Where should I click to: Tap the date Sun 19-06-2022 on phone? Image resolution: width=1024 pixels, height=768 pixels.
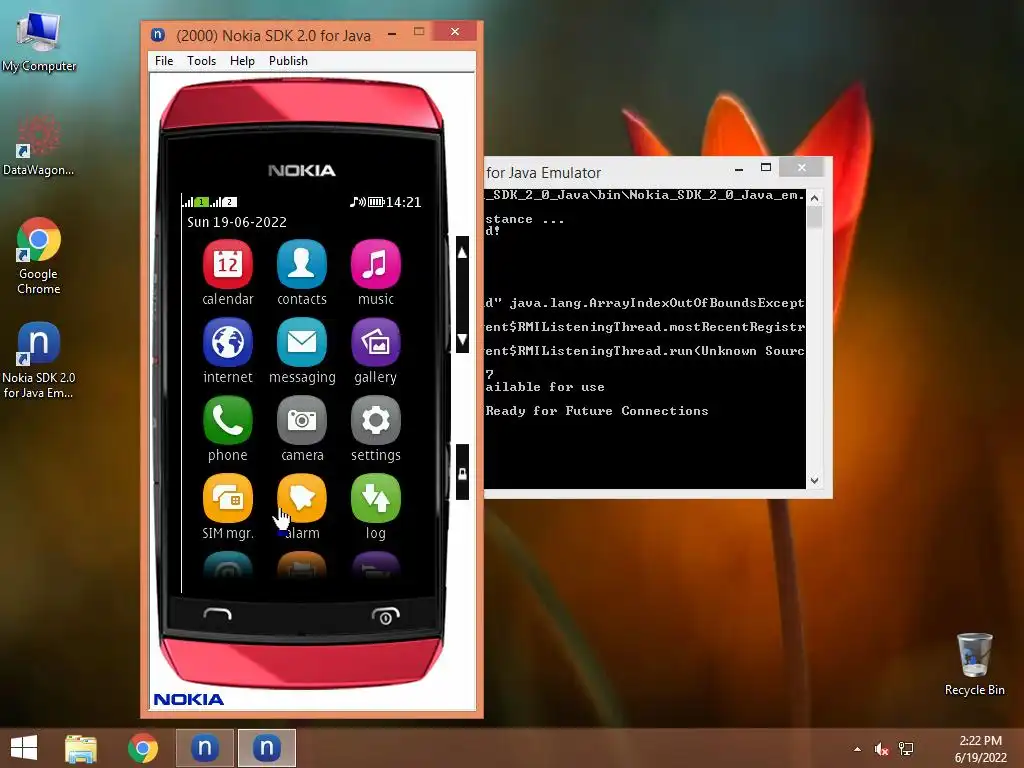(237, 222)
